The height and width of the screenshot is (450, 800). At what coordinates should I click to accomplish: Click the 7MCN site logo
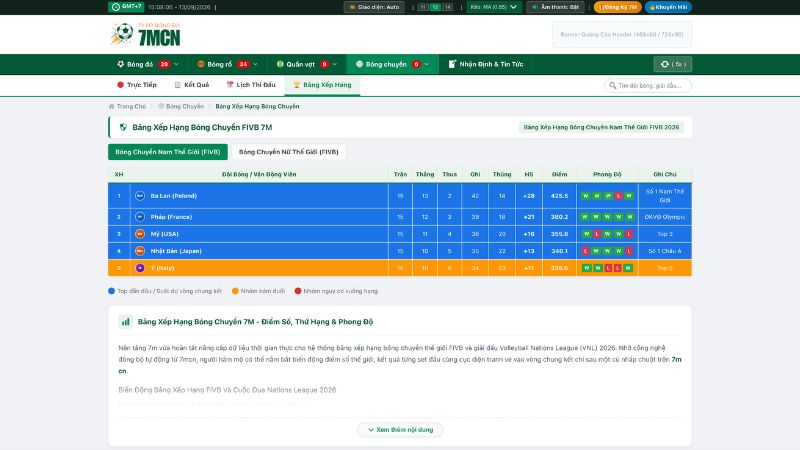145,35
